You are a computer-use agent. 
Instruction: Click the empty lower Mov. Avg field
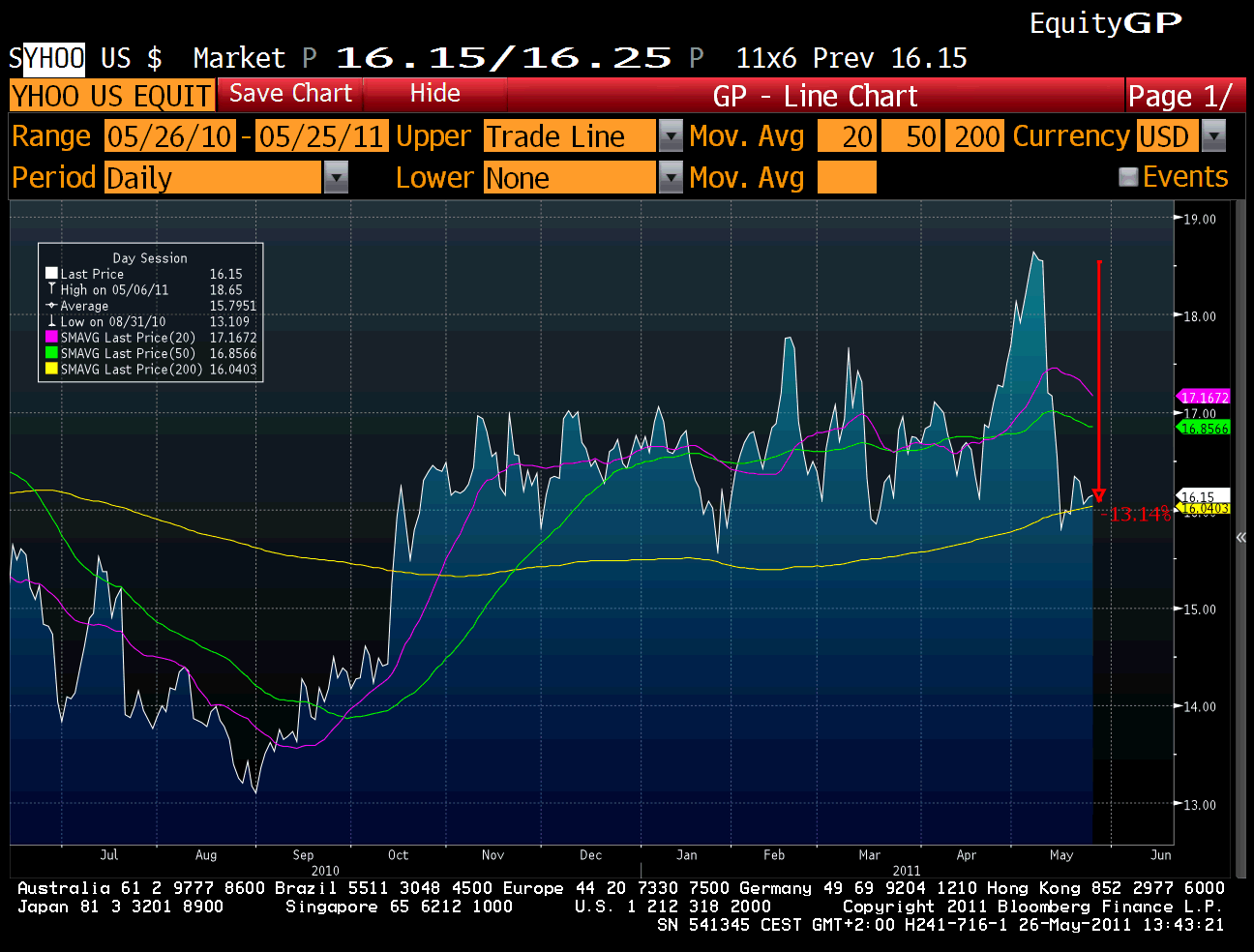pos(847,178)
